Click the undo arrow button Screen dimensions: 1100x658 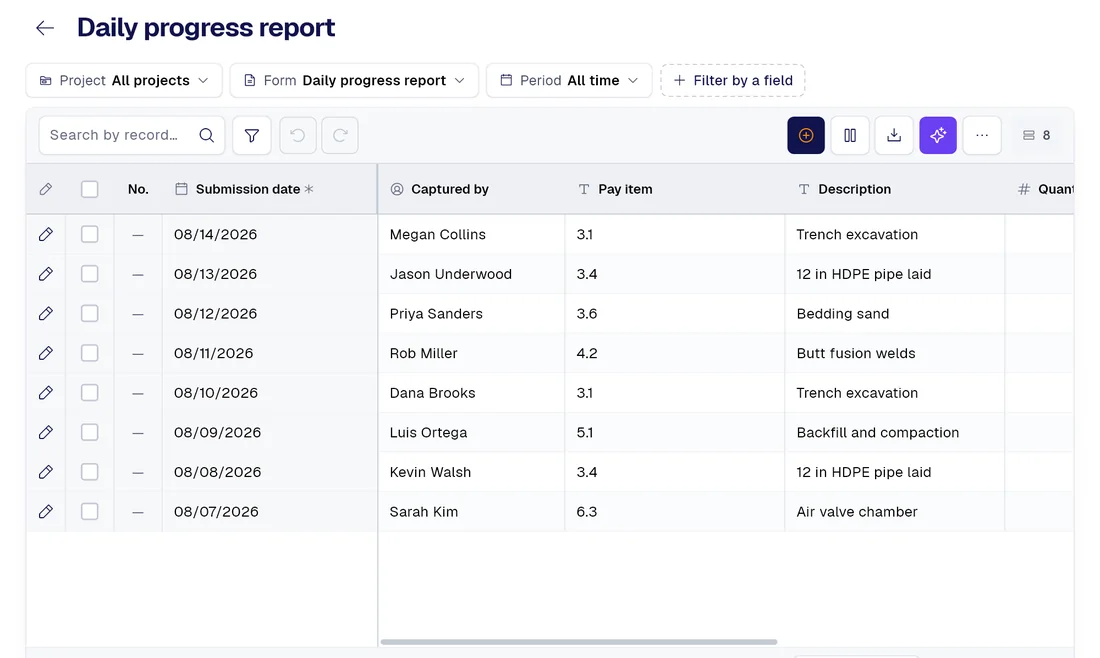[x=297, y=135]
